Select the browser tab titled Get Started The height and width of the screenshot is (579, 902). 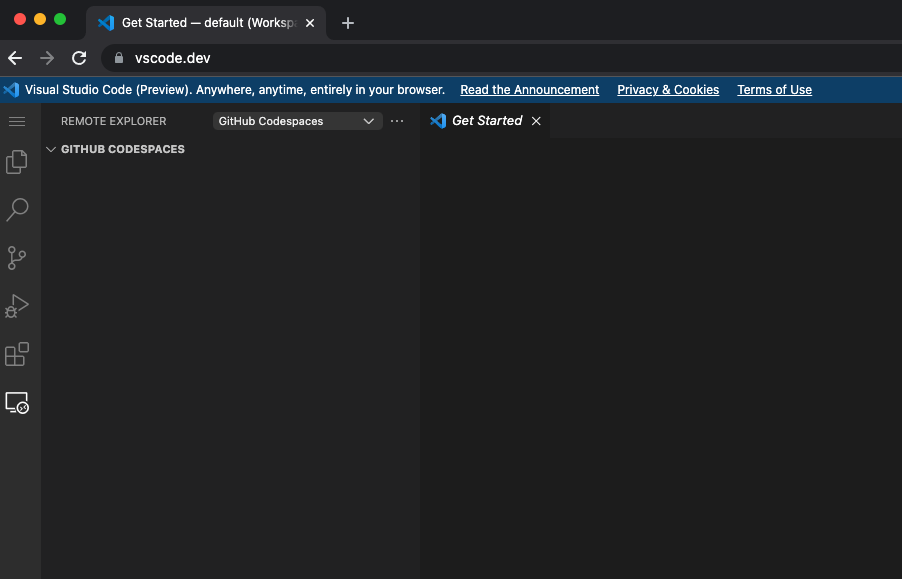(x=200, y=22)
